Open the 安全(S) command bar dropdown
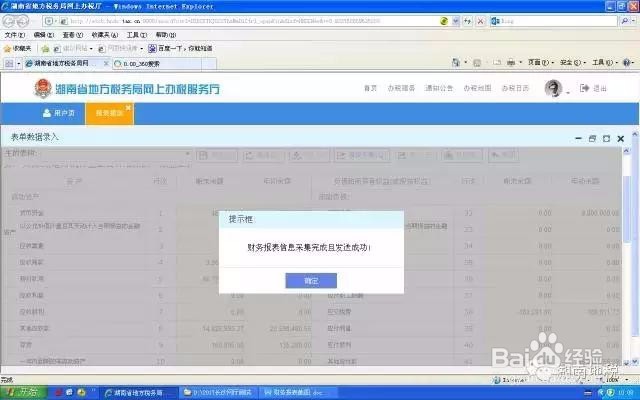Screen dimensions: 640x400 (573, 62)
